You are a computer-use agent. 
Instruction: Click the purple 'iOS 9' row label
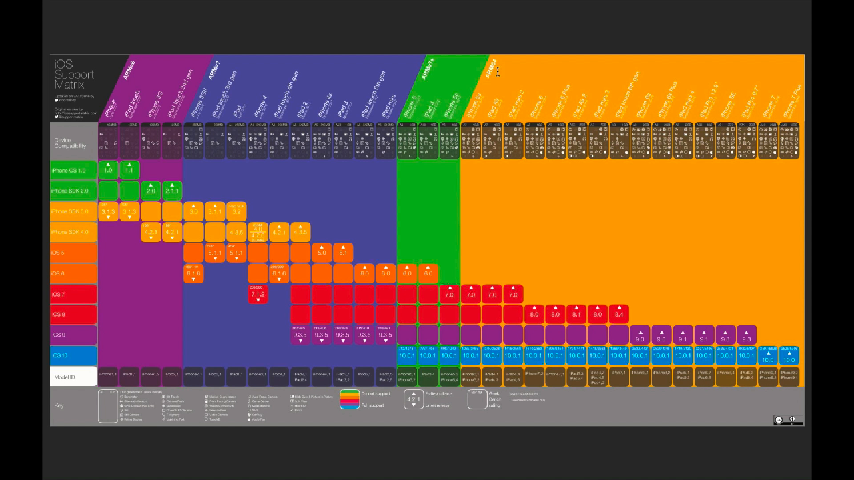pos(74,335)
